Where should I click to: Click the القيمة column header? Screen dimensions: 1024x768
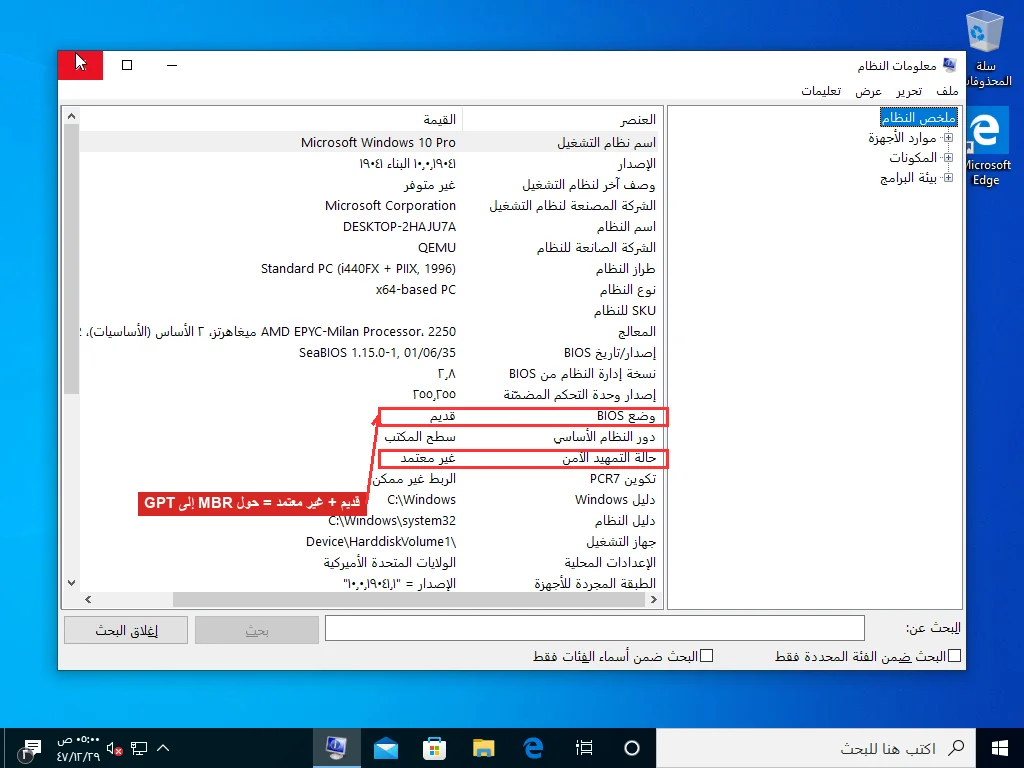click(x=270, y=120)
